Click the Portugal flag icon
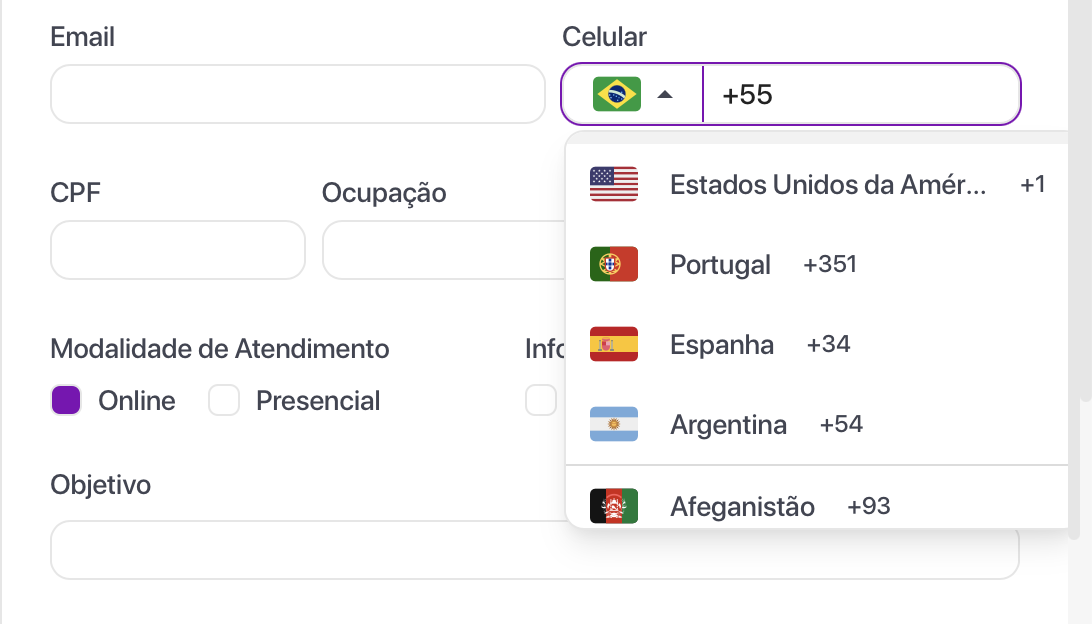Viewport: 1092px width, 624px height. point(613,263)
